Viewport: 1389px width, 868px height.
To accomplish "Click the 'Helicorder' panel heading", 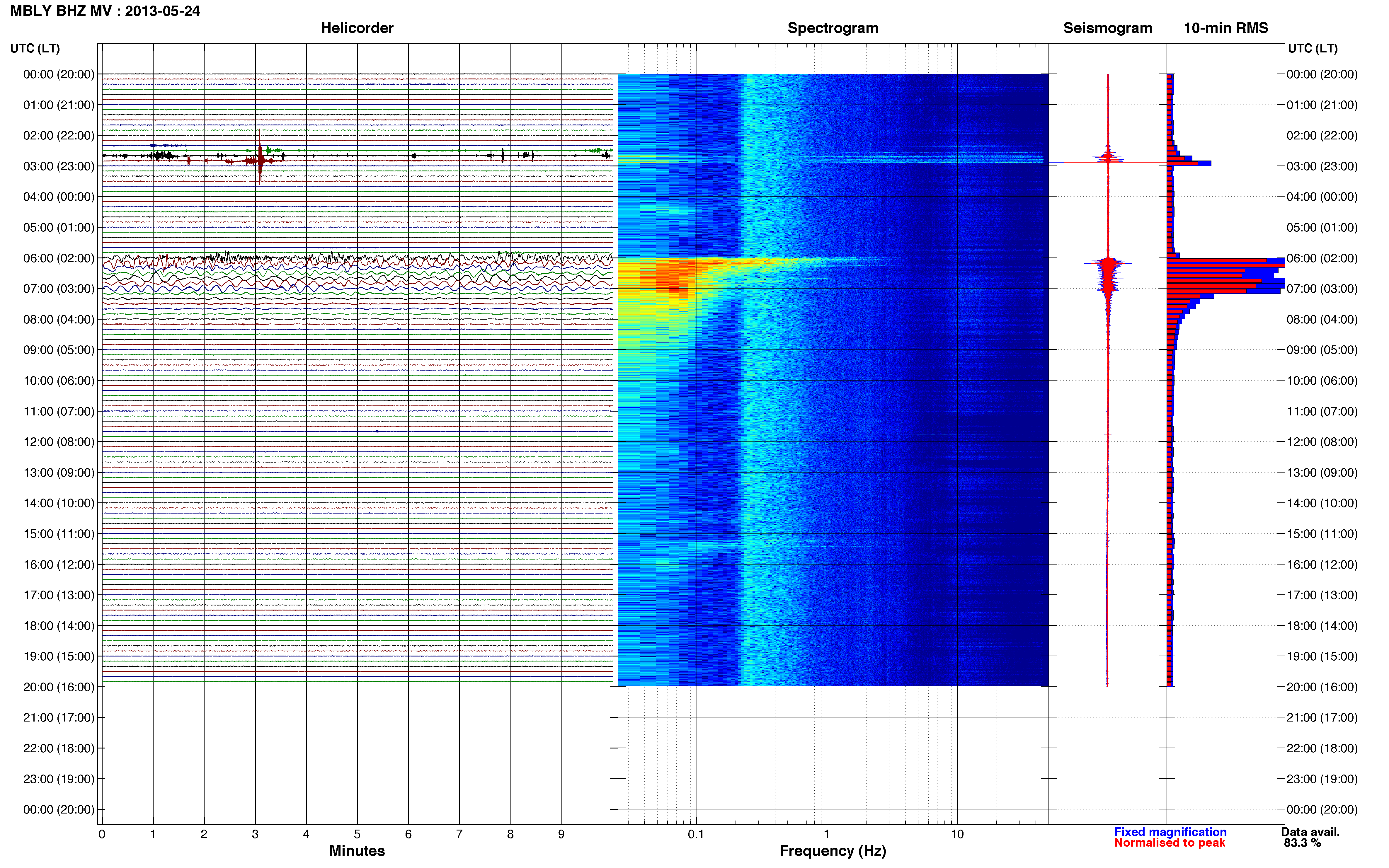I will coord(357,28).
